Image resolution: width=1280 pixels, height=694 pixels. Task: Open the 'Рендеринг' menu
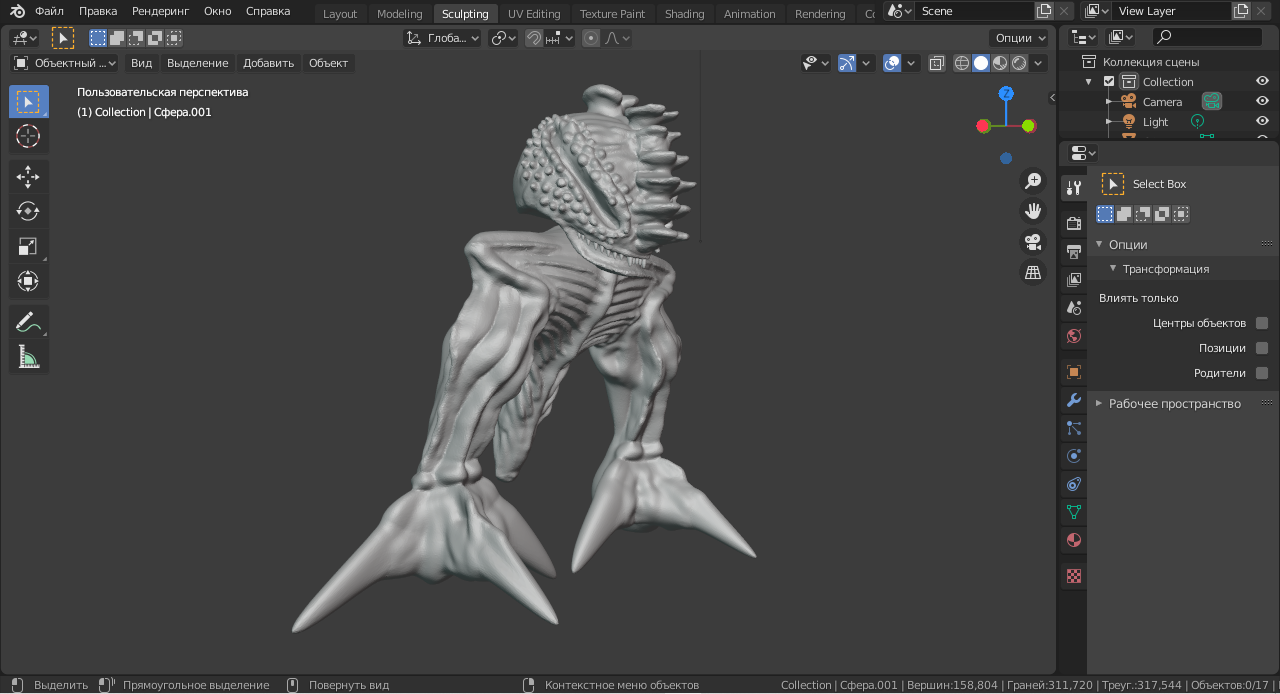pos(160,12)
